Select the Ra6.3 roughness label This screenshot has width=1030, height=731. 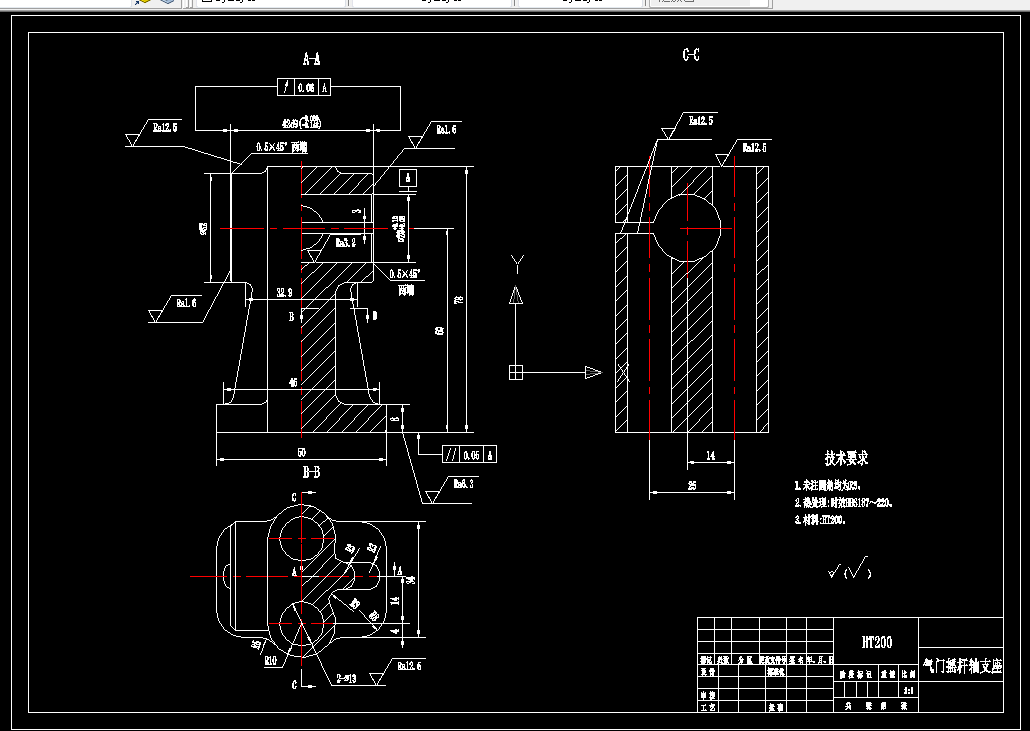click(x=463, y=484)
